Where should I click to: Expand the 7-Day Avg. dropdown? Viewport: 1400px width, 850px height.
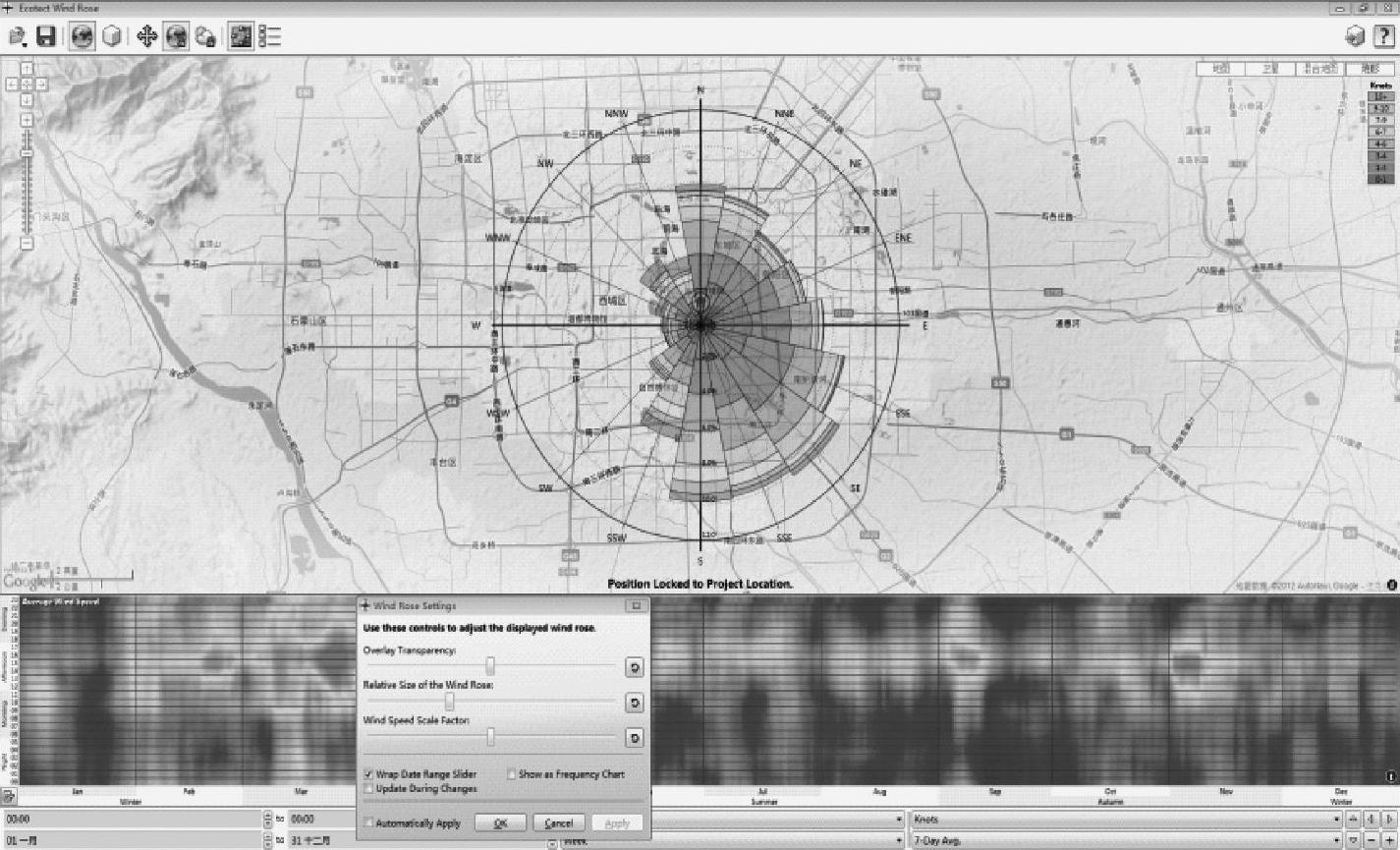click(x=1124, y=841)
